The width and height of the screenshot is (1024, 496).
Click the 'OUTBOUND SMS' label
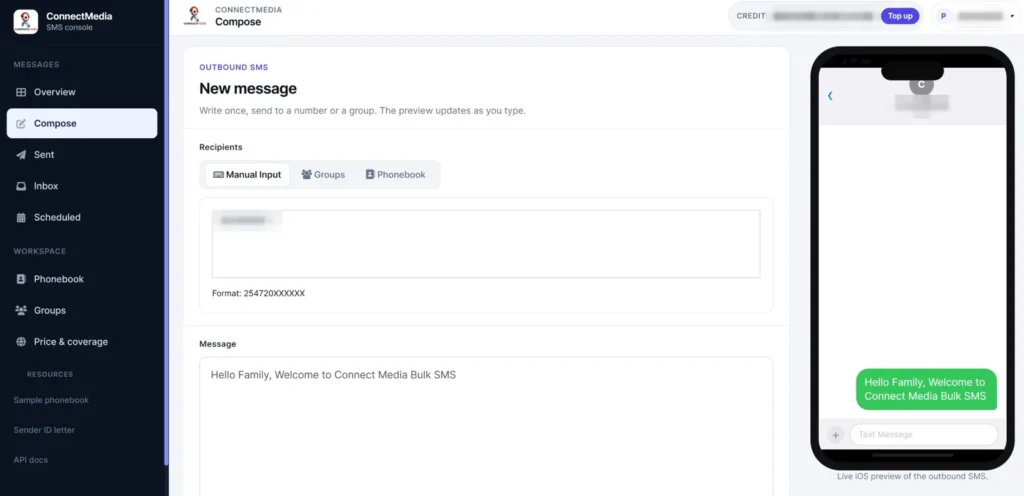(x=234, y=67)
